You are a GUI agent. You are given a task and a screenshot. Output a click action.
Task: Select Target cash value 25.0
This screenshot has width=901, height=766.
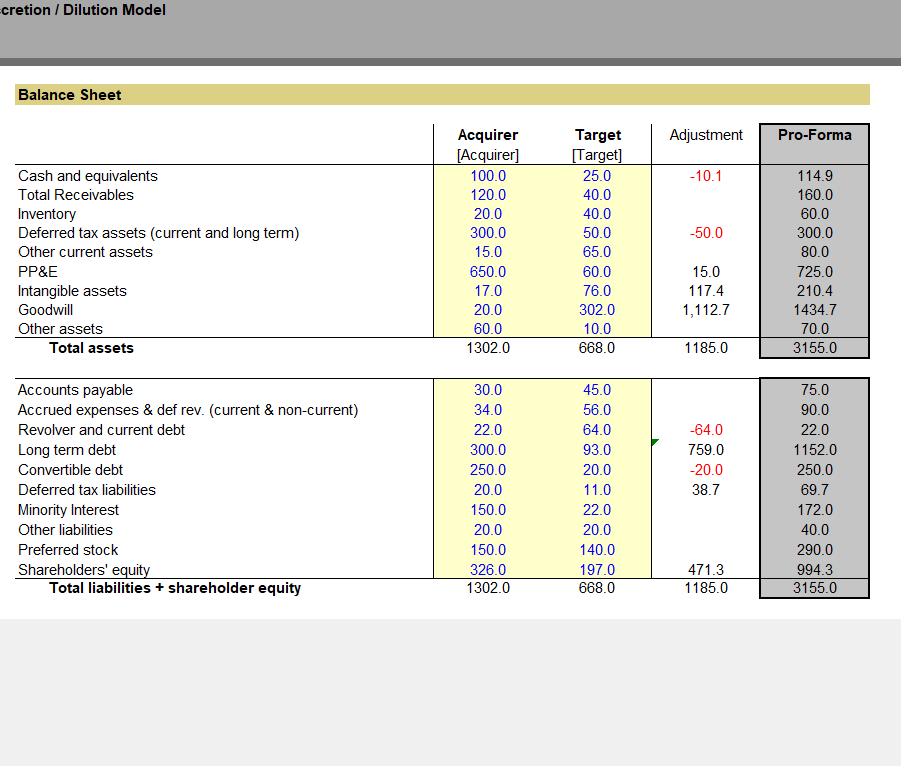tap(597, 176)
